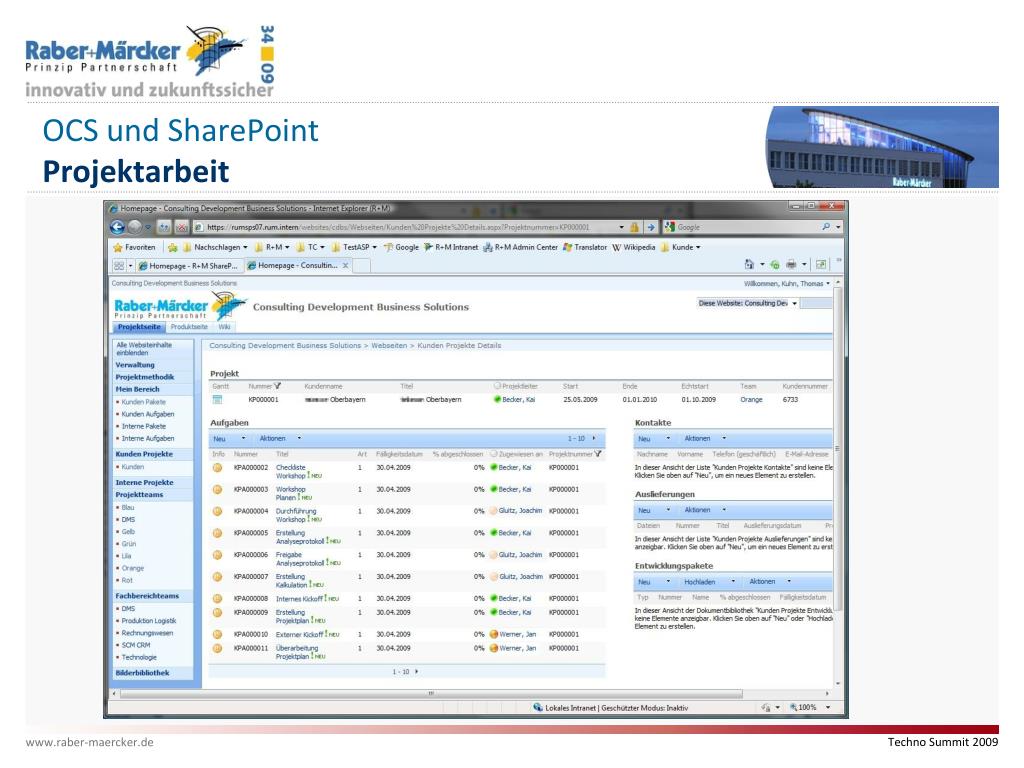Open Kunden Aufgaben in left navigation

coord(148,414)
